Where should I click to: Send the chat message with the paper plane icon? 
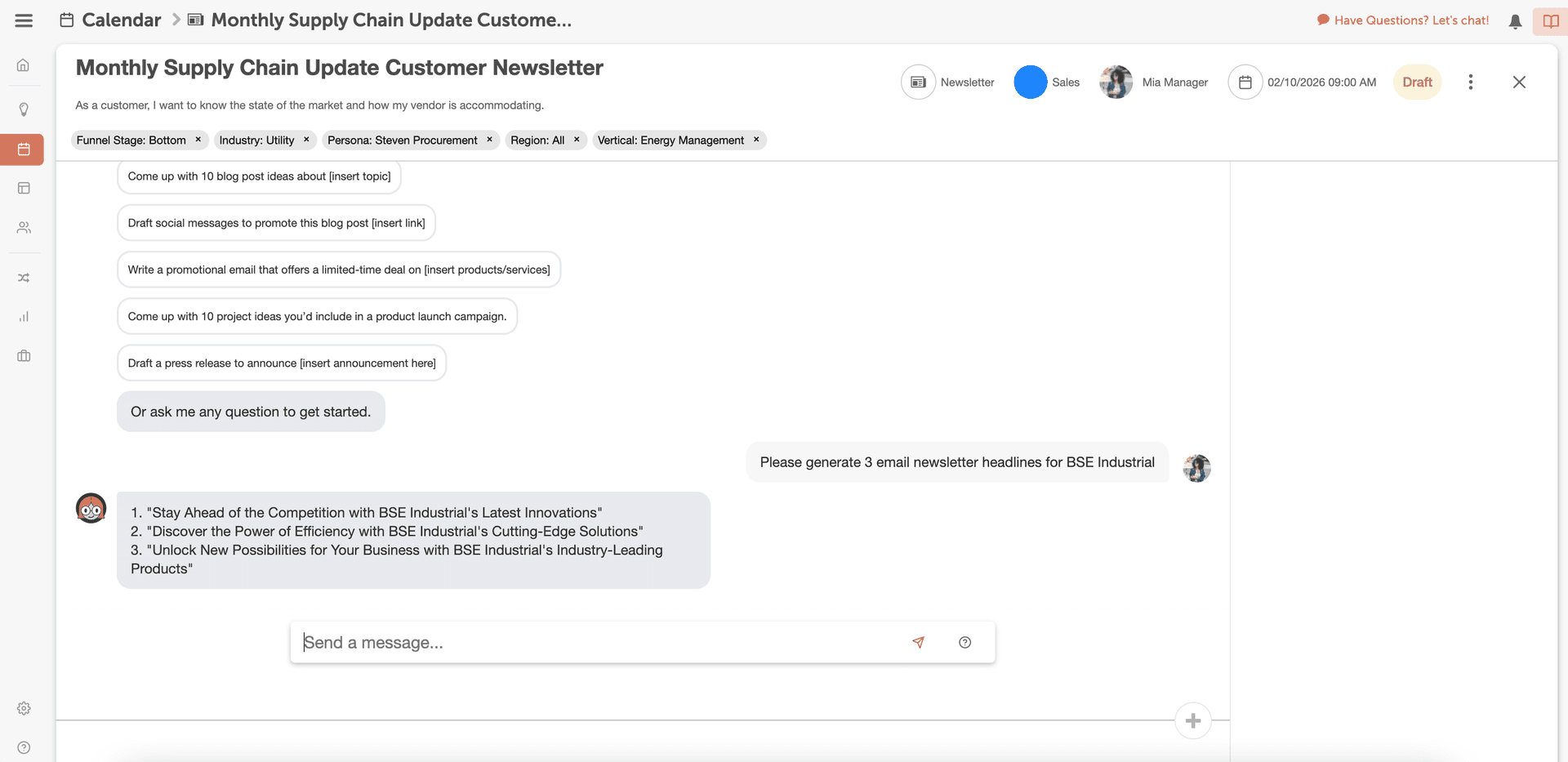tap(918, 643)
